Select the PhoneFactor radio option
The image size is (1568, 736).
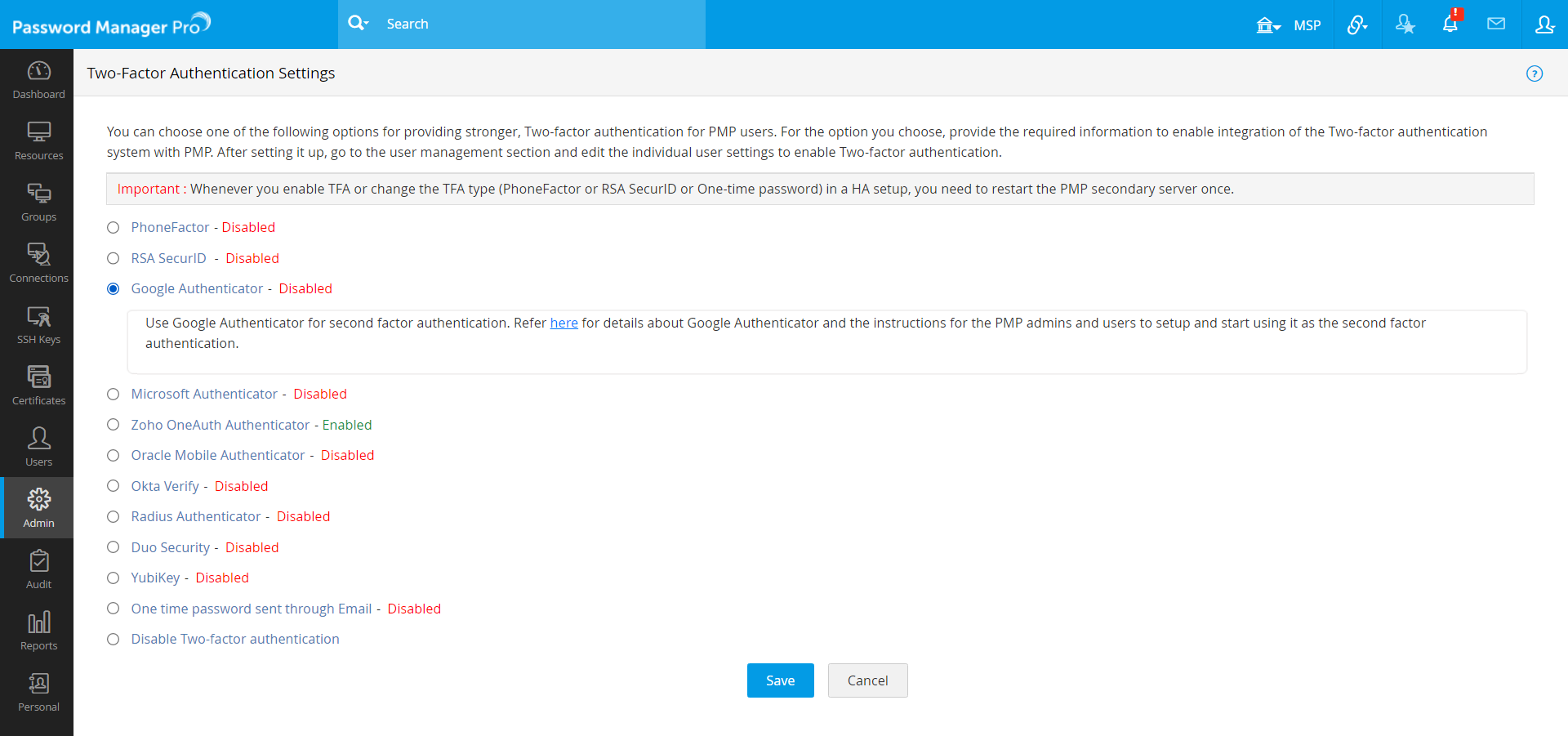[x=114, y=228]
